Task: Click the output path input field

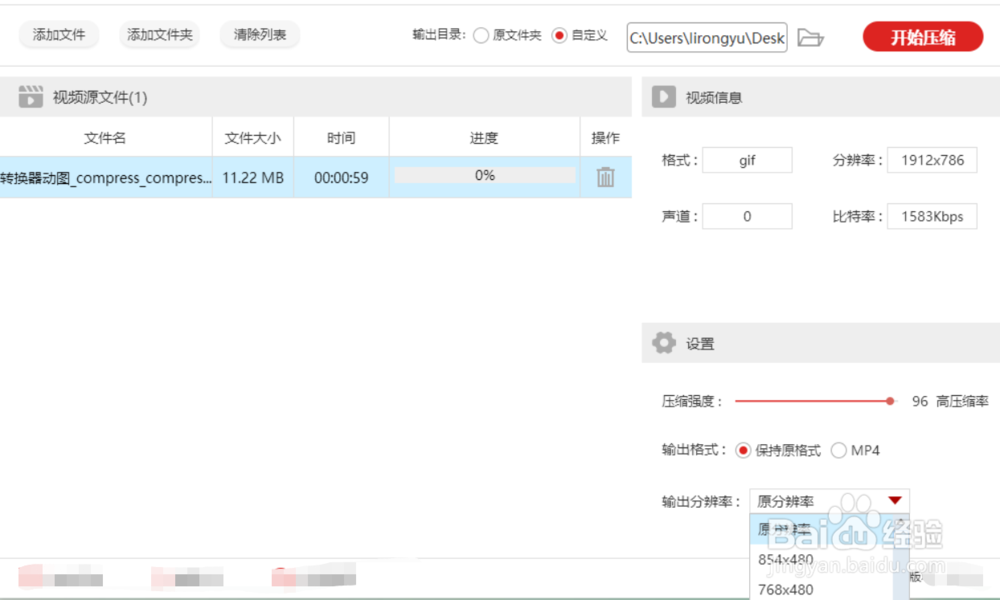Action: pyautogui.click(x=706, y=37)
